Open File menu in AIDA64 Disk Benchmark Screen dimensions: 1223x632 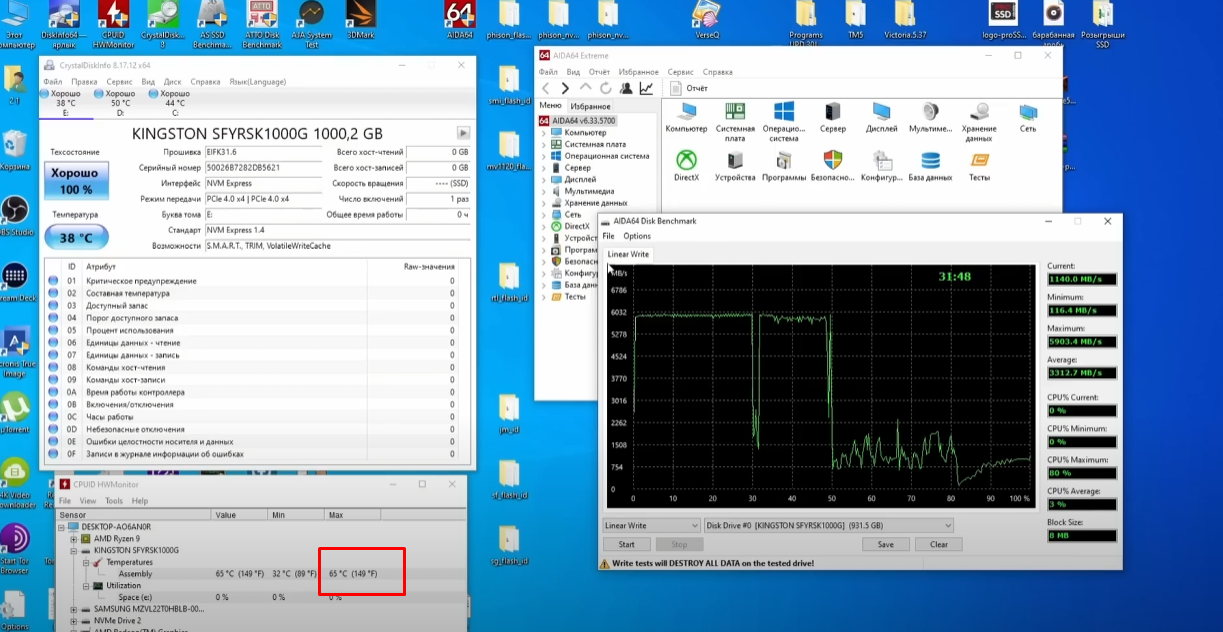click(x=608, y=236)
